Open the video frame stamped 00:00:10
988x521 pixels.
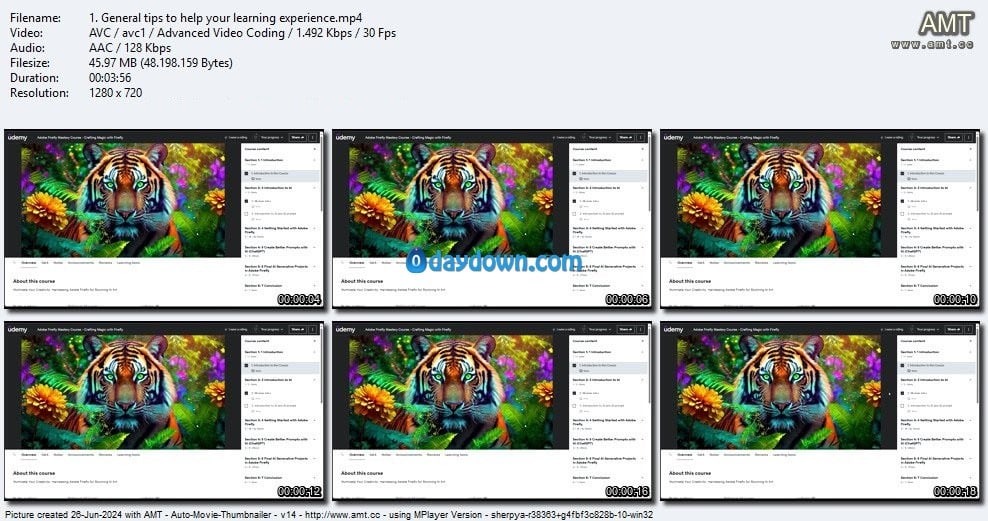pos(820,219)
